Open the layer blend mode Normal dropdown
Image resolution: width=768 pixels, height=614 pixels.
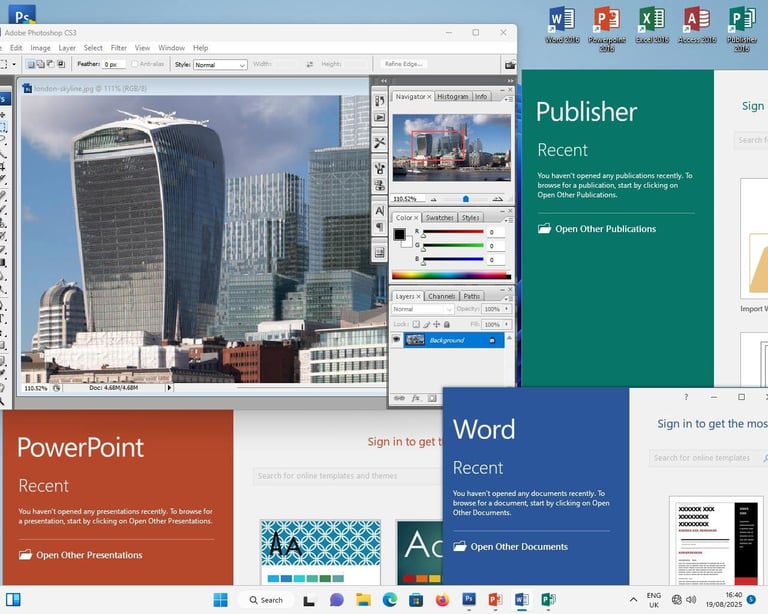coord(422,309)
